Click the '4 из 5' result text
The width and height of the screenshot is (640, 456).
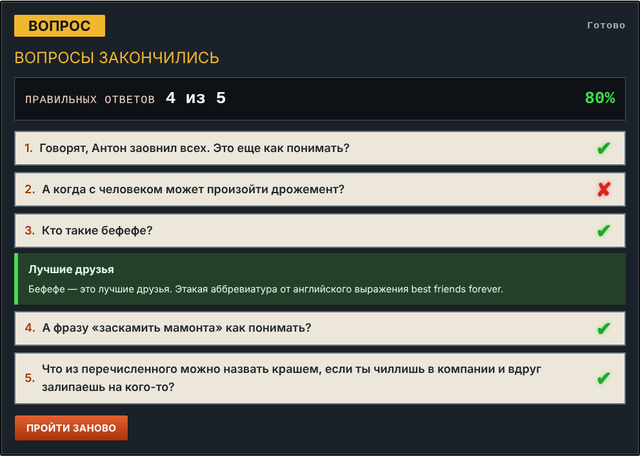pyautogui.click(x=196, y=98)
